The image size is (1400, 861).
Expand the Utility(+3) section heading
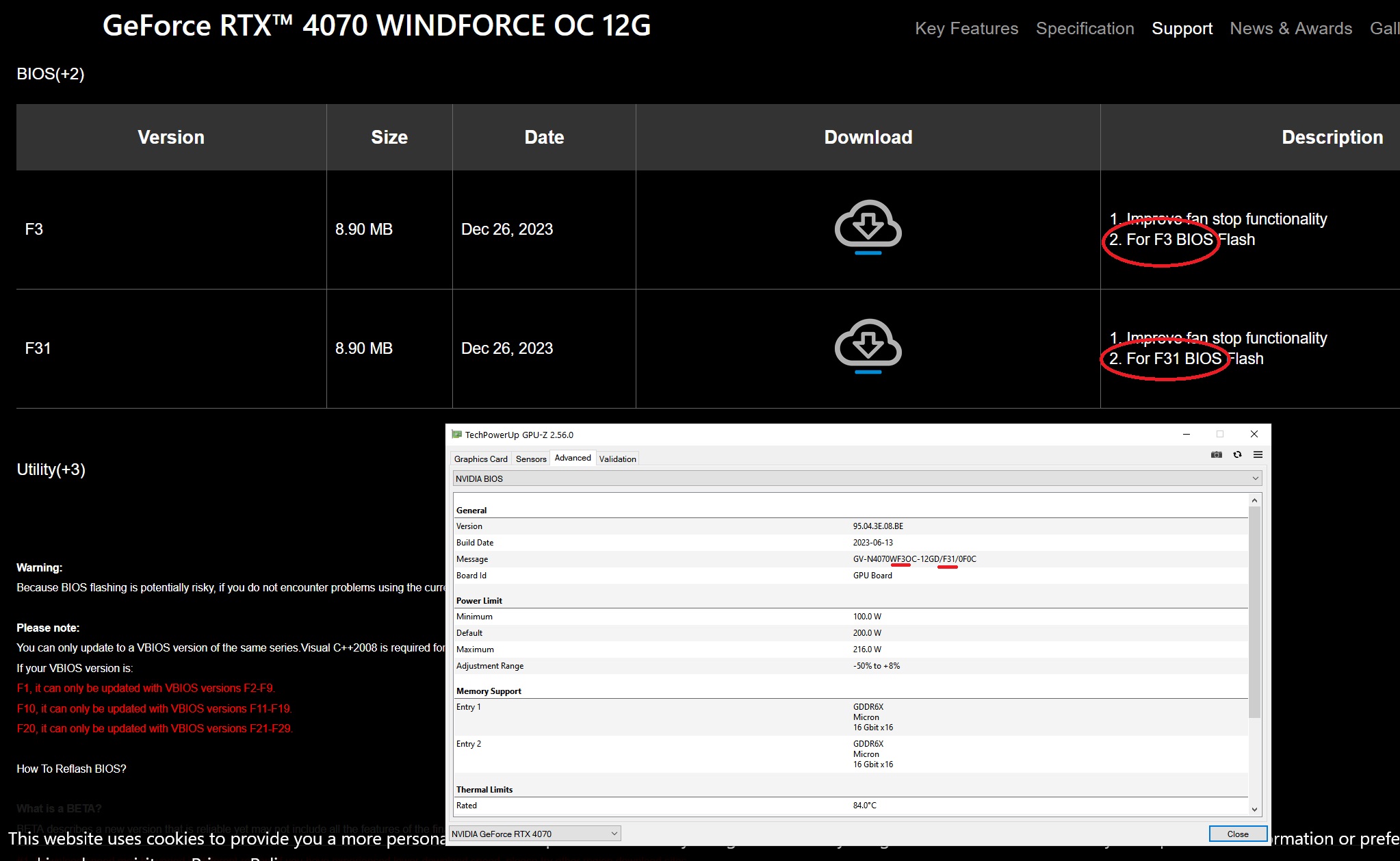[x=51, y=470]
